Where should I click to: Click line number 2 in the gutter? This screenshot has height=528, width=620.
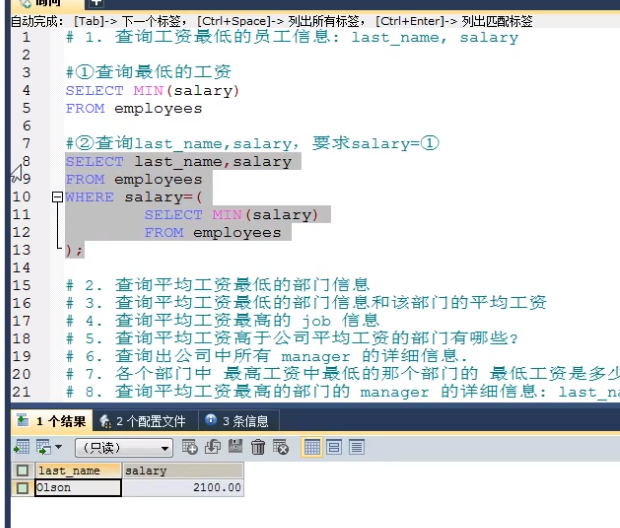coord(26,55)
